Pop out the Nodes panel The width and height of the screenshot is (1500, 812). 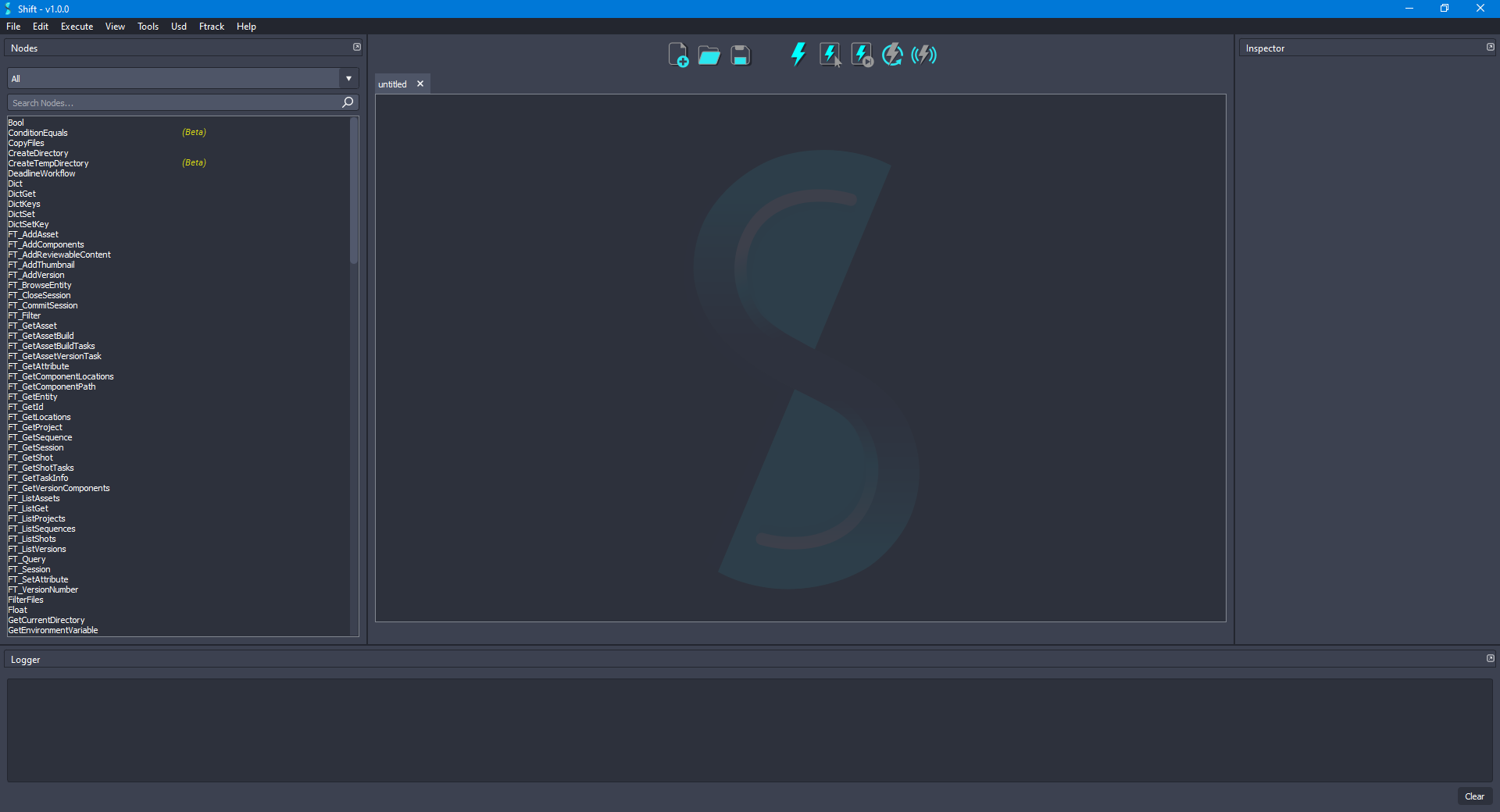tap(357, 47)
